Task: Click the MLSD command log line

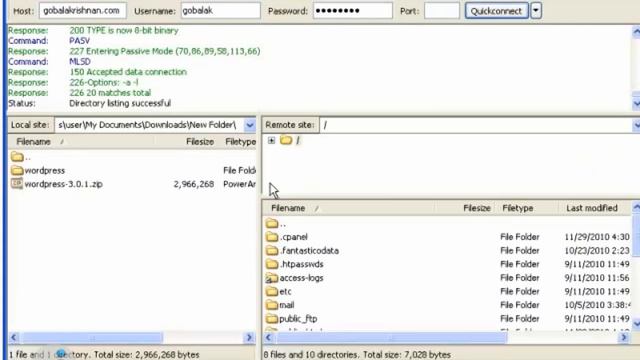Action: point(80,62)
